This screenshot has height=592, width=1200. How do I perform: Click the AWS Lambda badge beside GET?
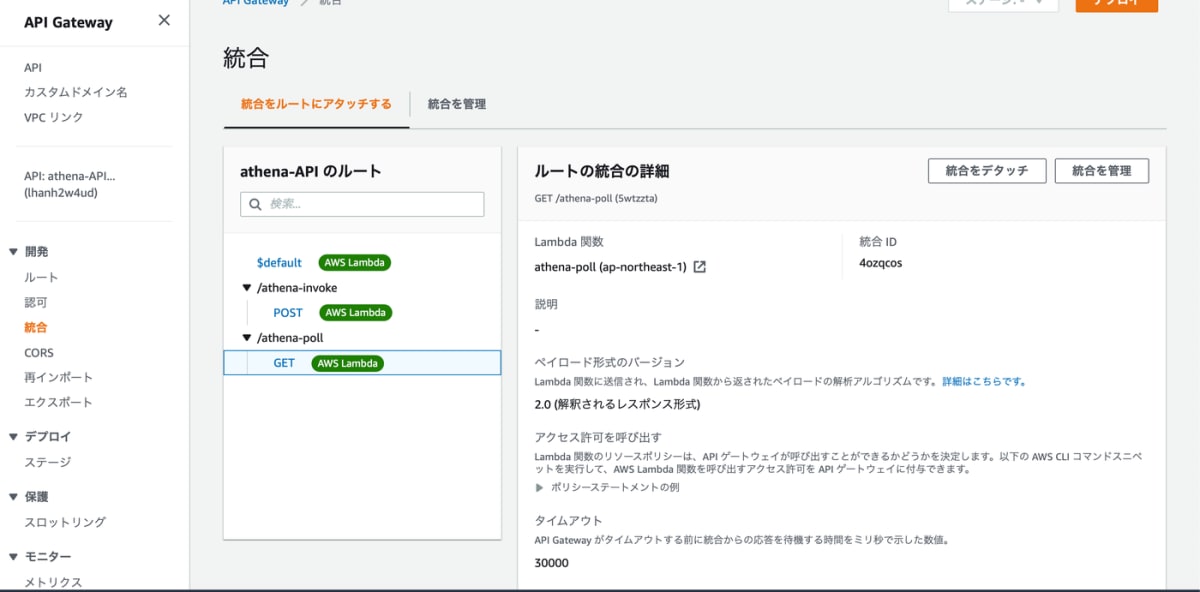(x=348, y=363)
